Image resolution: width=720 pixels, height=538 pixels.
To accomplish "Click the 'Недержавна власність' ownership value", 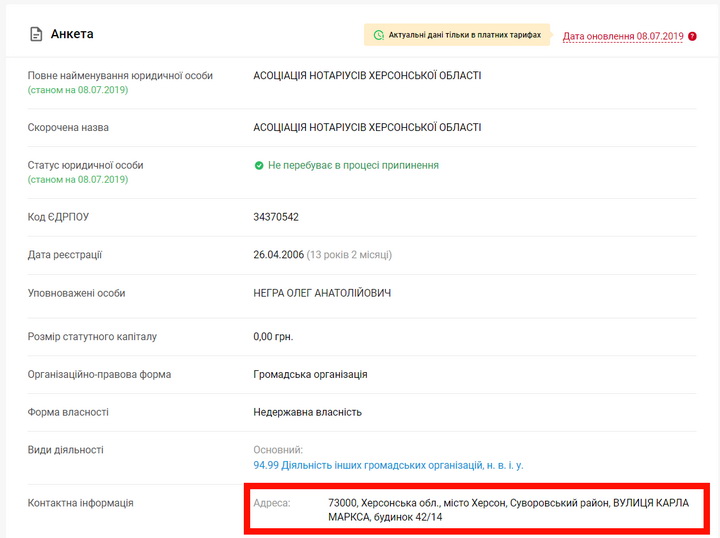I will click(307, 412).
